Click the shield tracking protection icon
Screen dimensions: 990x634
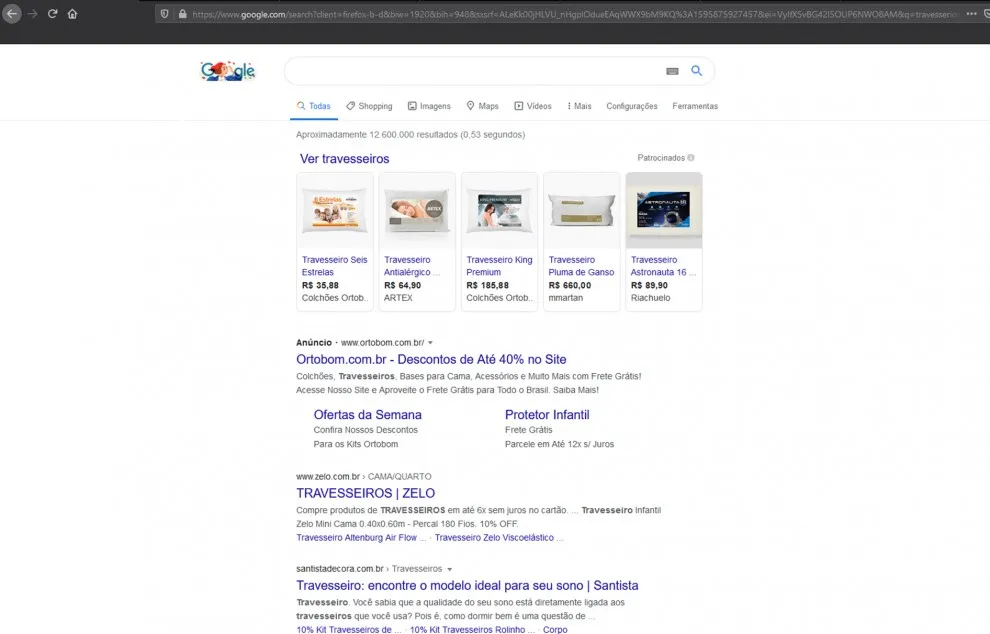tap(164, 14)
